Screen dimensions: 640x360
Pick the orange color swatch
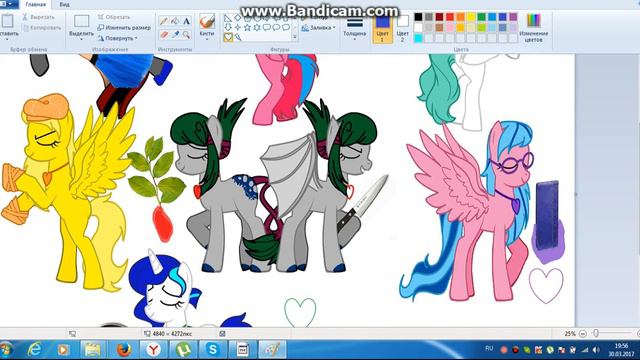460,17
